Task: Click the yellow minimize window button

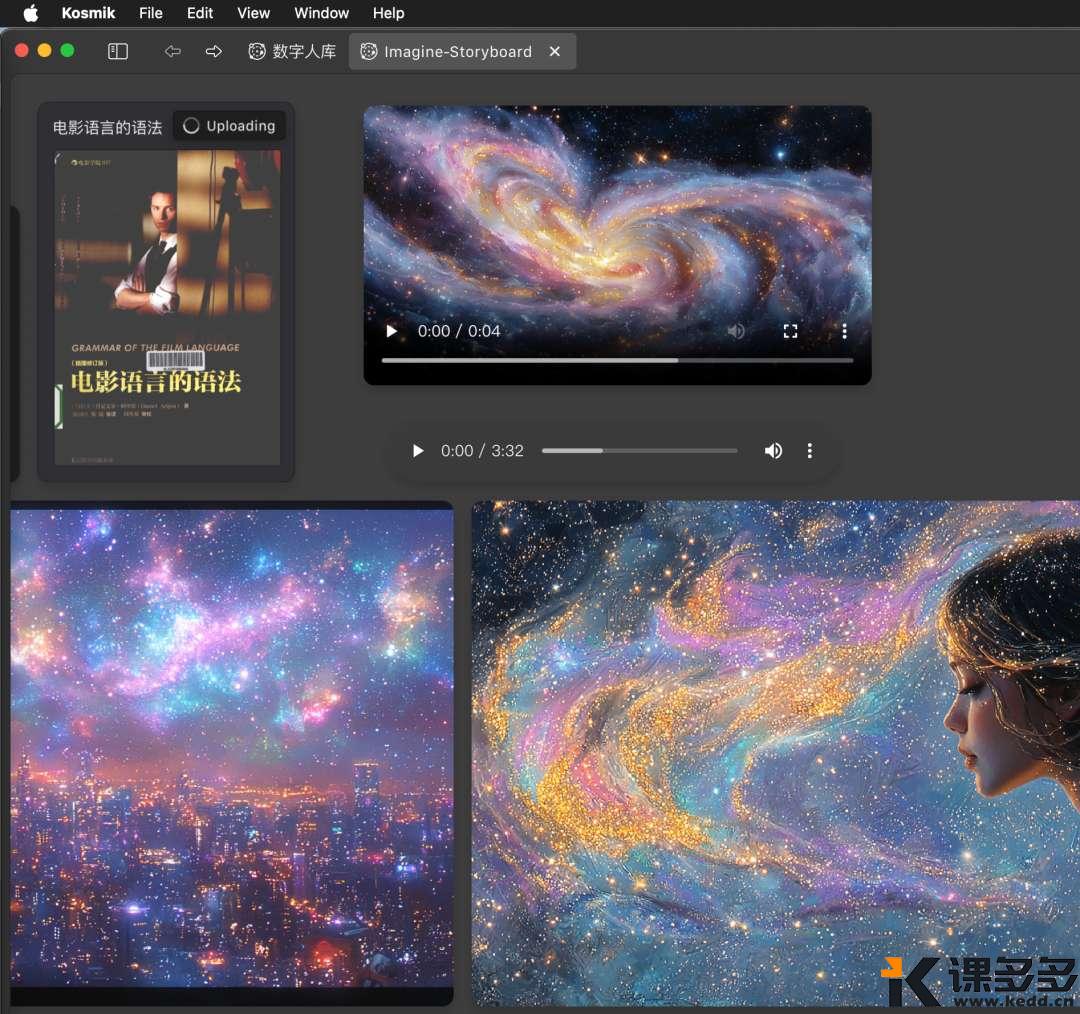Action: tap(44, 50)
